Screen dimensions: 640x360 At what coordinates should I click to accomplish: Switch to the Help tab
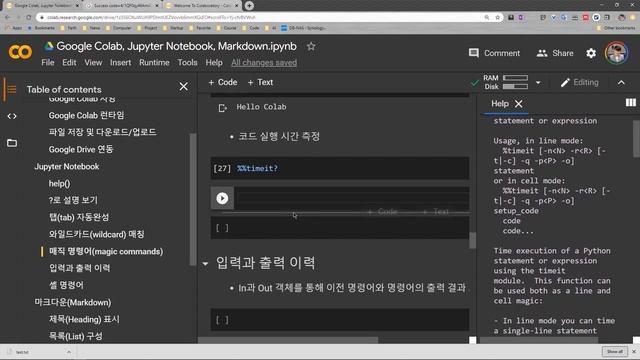(500, 104)
